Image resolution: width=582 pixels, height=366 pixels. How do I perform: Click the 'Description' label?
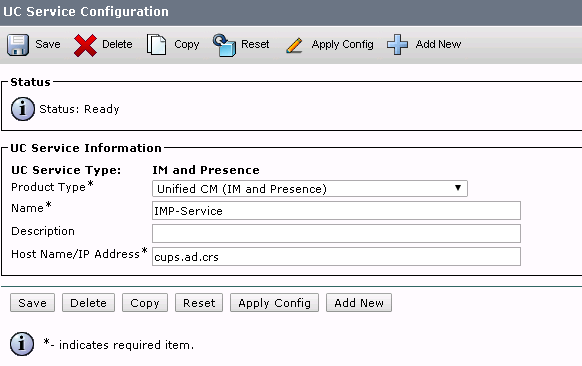[43, 231]
